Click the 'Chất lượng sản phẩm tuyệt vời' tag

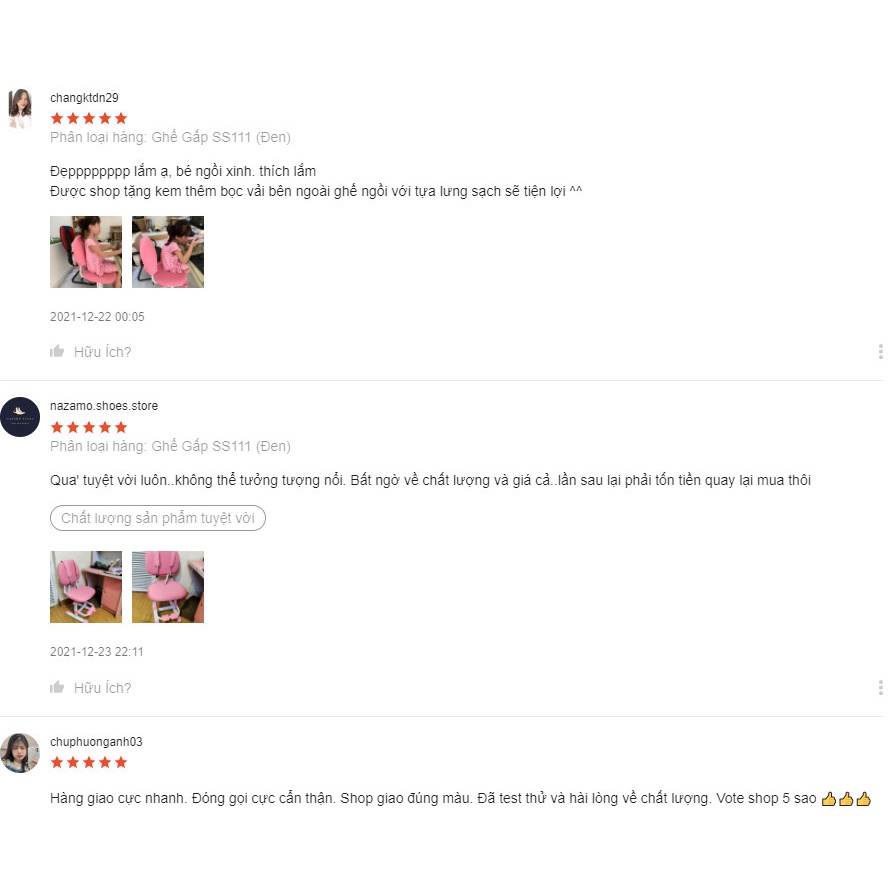coord(158,518)
